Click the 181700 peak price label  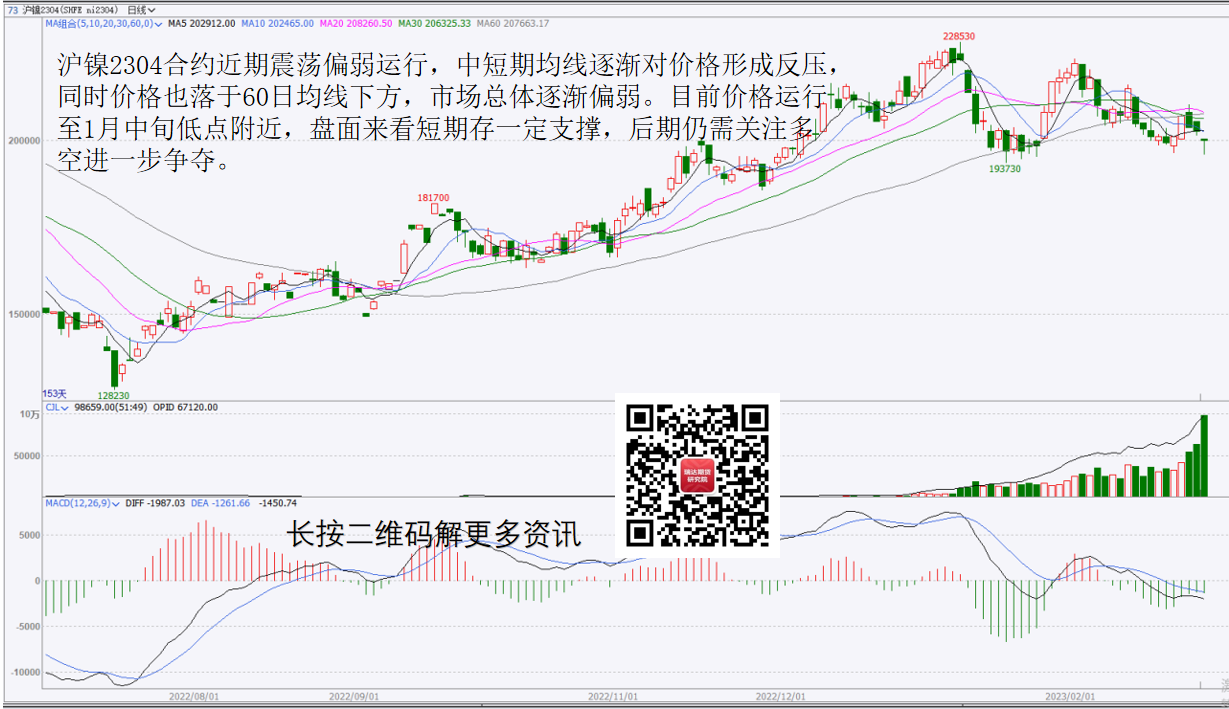[433, 198]
